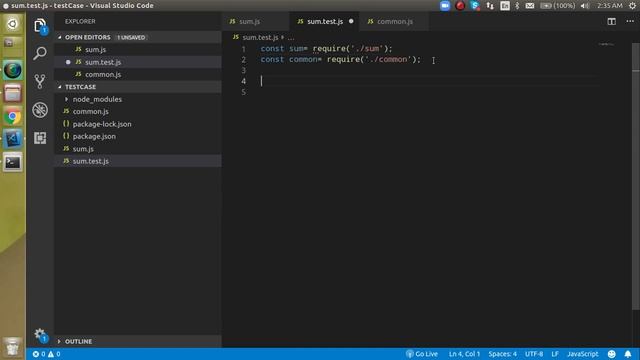
Task: Open the Terminal from the dock
Action: click(x=13, y=162)
